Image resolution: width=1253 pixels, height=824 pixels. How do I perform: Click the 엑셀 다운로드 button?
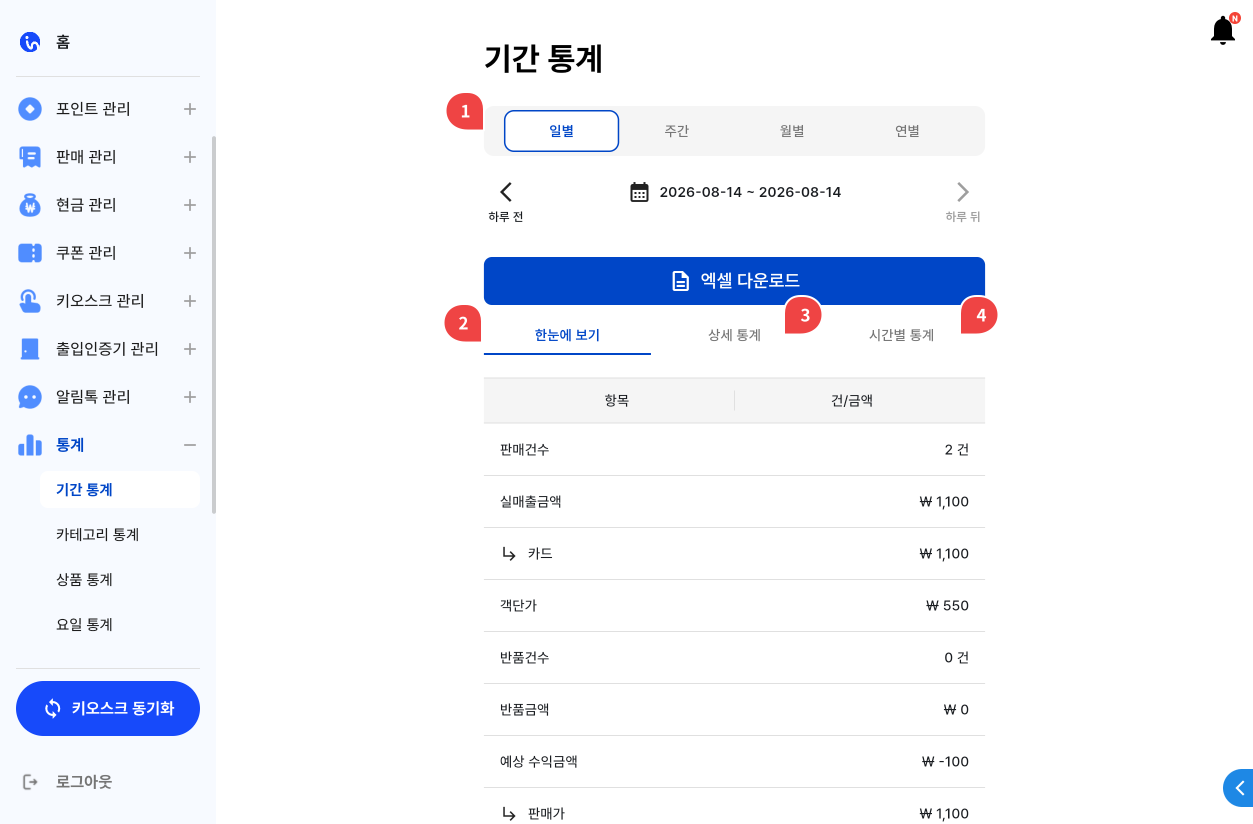(734, 281)
